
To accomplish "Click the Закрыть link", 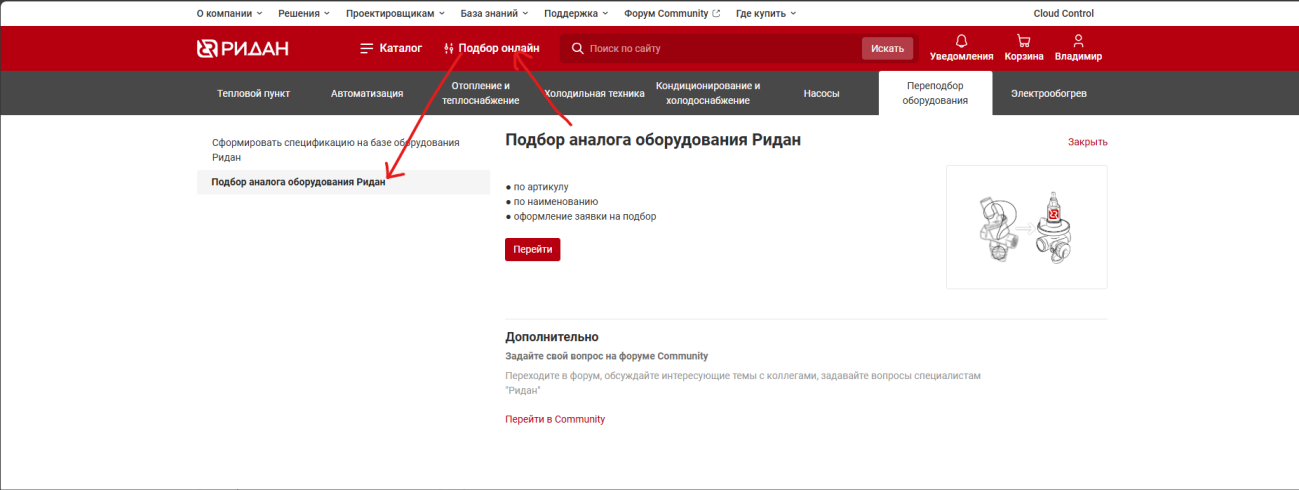I will [1087, 142].
